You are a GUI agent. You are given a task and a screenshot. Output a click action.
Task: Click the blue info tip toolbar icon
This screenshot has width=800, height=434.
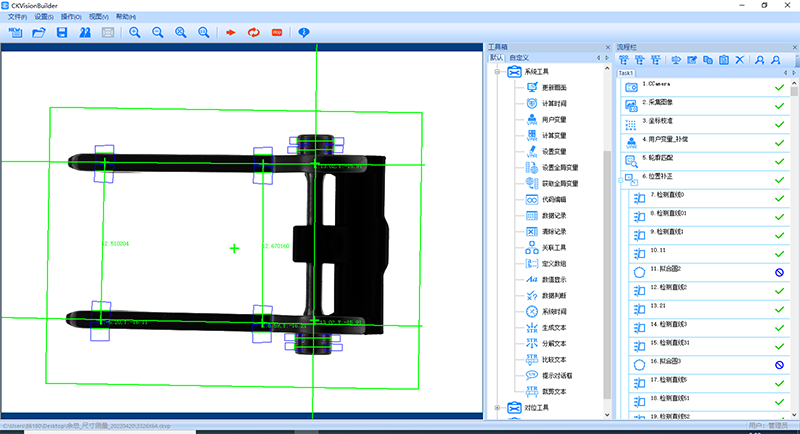pyautogui.click(x=304, y=33)
